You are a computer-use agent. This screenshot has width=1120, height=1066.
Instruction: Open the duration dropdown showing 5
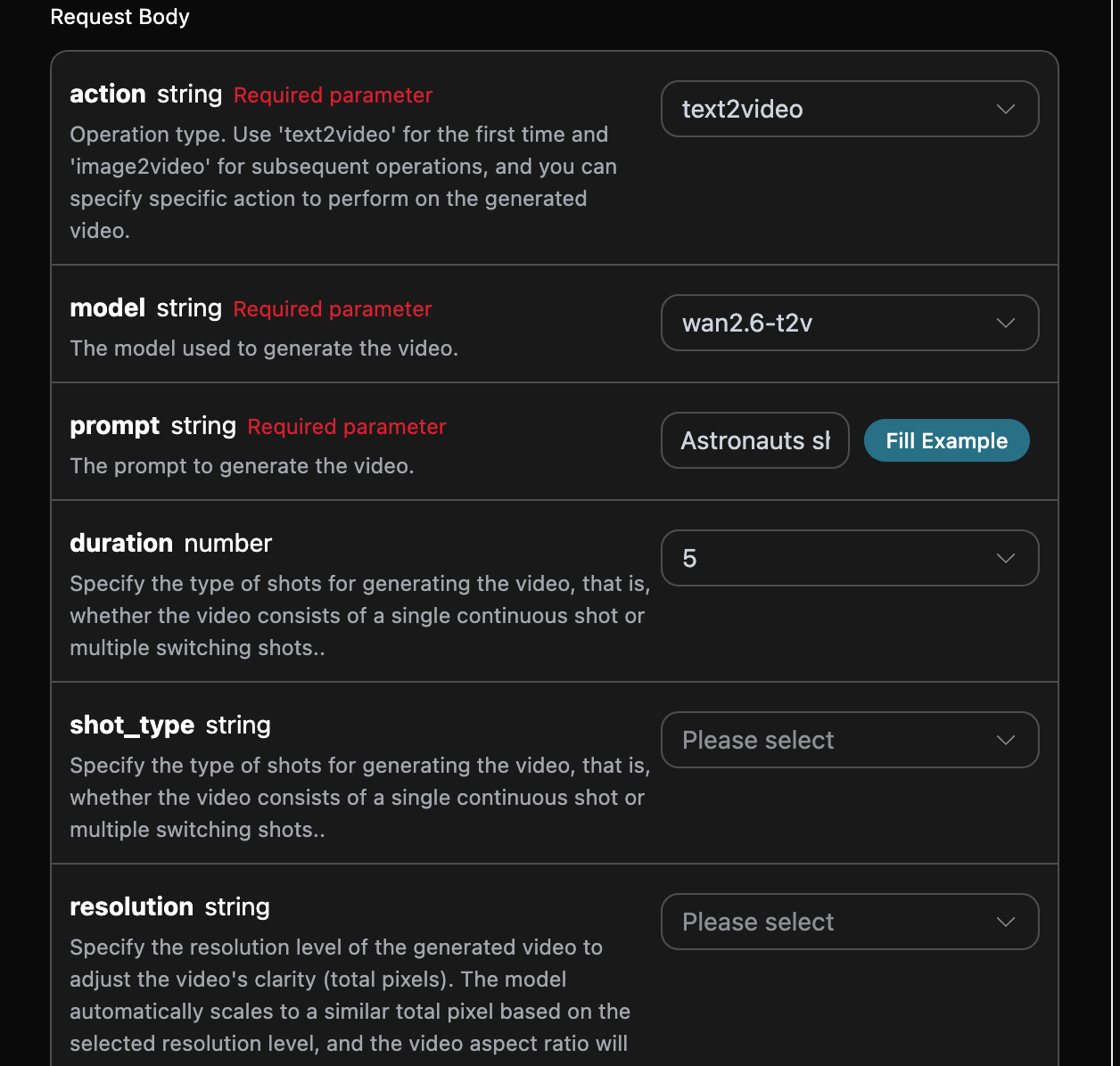click(x=838, y=559)
